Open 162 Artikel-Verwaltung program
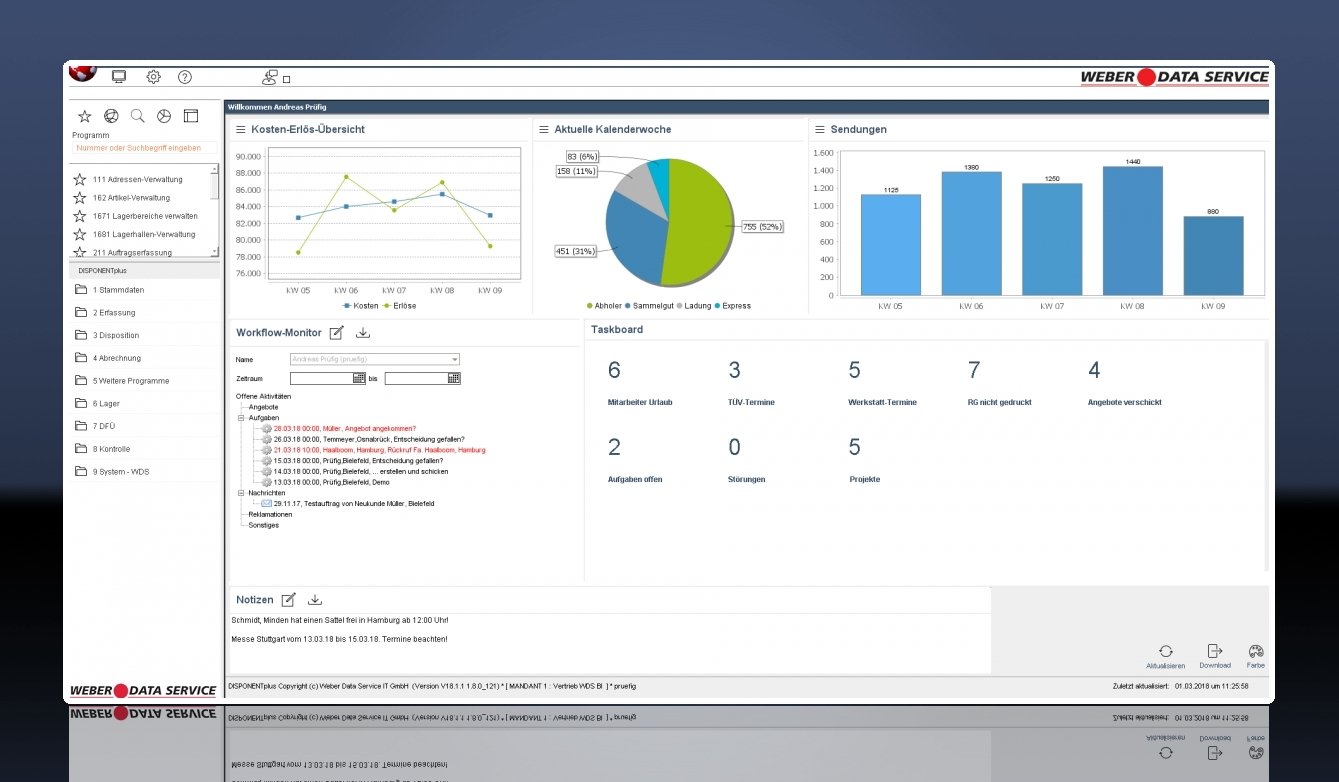 coord(131,198)
